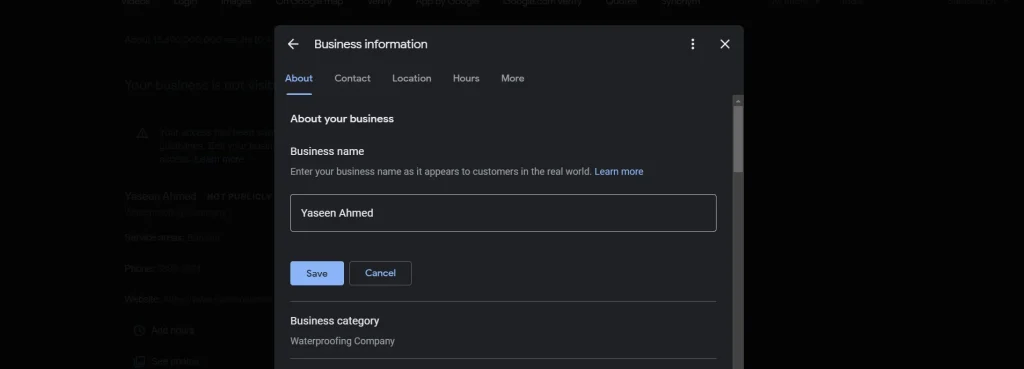Go back using the arrow in Business information
The width and height of the screenshot is (1024, 369).
293,44
